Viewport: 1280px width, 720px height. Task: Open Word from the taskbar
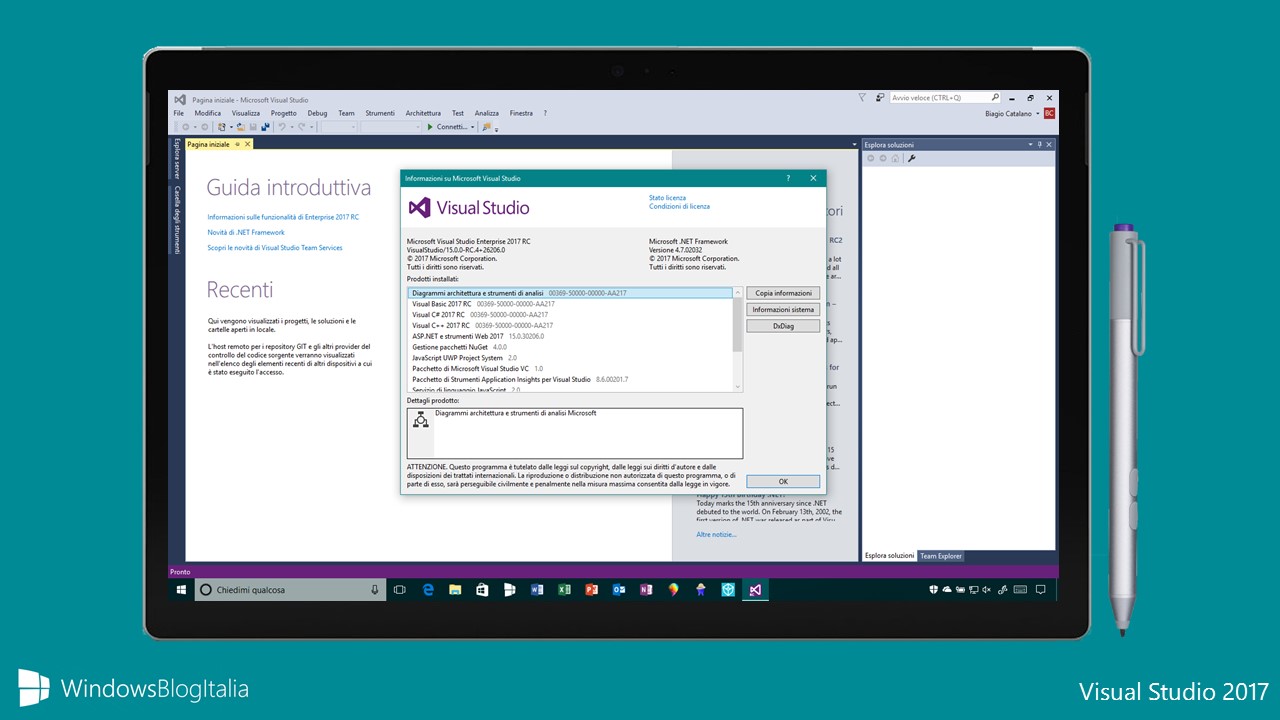coord(536,590)
